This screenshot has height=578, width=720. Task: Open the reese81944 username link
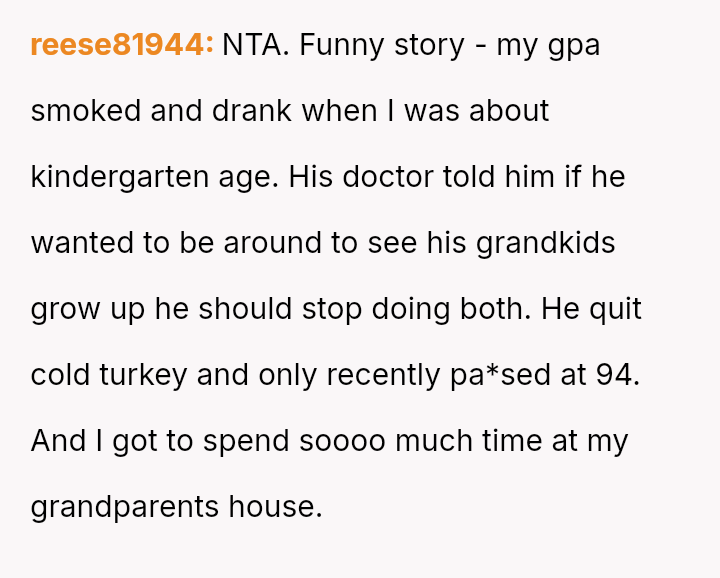point(122,45)
